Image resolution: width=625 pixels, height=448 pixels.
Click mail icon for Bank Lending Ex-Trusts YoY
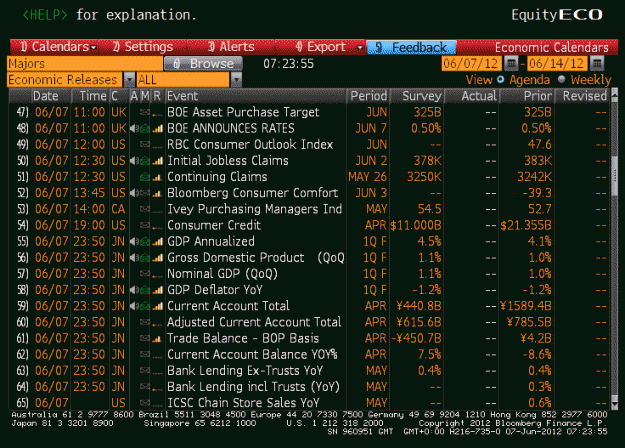pos(145,371)
